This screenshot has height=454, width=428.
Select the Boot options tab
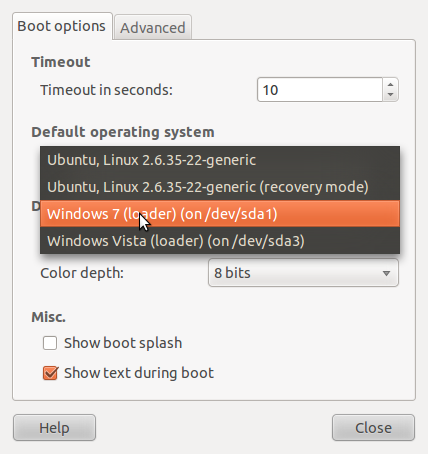(x=62, y=26)
